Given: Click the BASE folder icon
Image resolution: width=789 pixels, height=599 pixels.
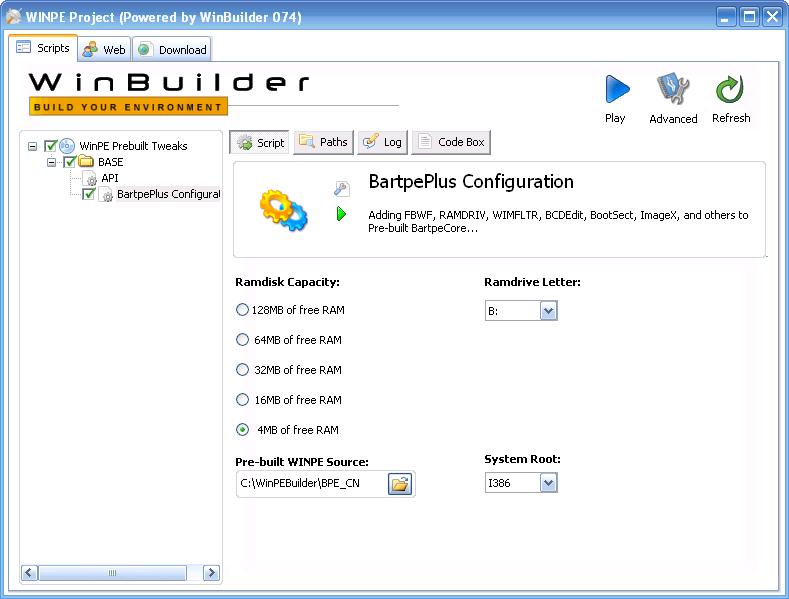Looking at the screenshot, I should [86, 162].
